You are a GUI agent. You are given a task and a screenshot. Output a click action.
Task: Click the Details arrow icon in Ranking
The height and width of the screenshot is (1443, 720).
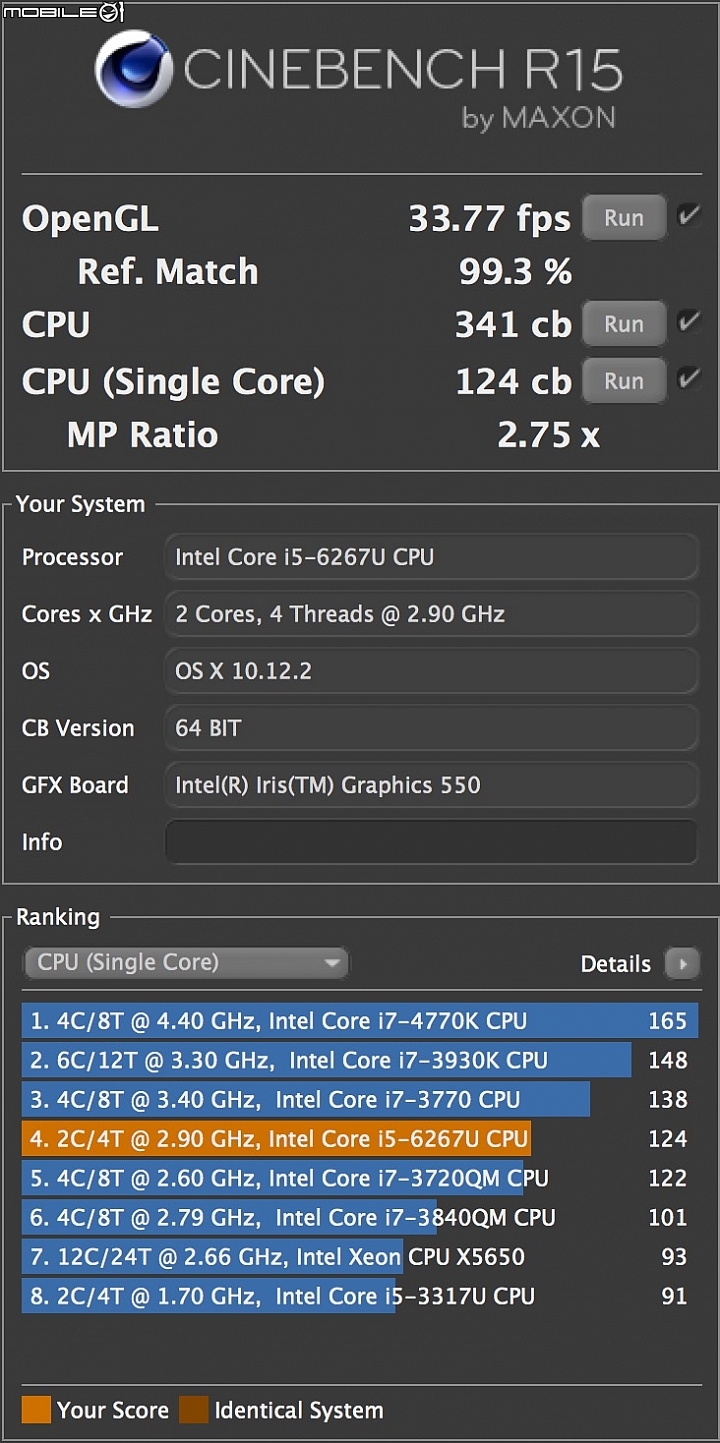tap(684, 964)
